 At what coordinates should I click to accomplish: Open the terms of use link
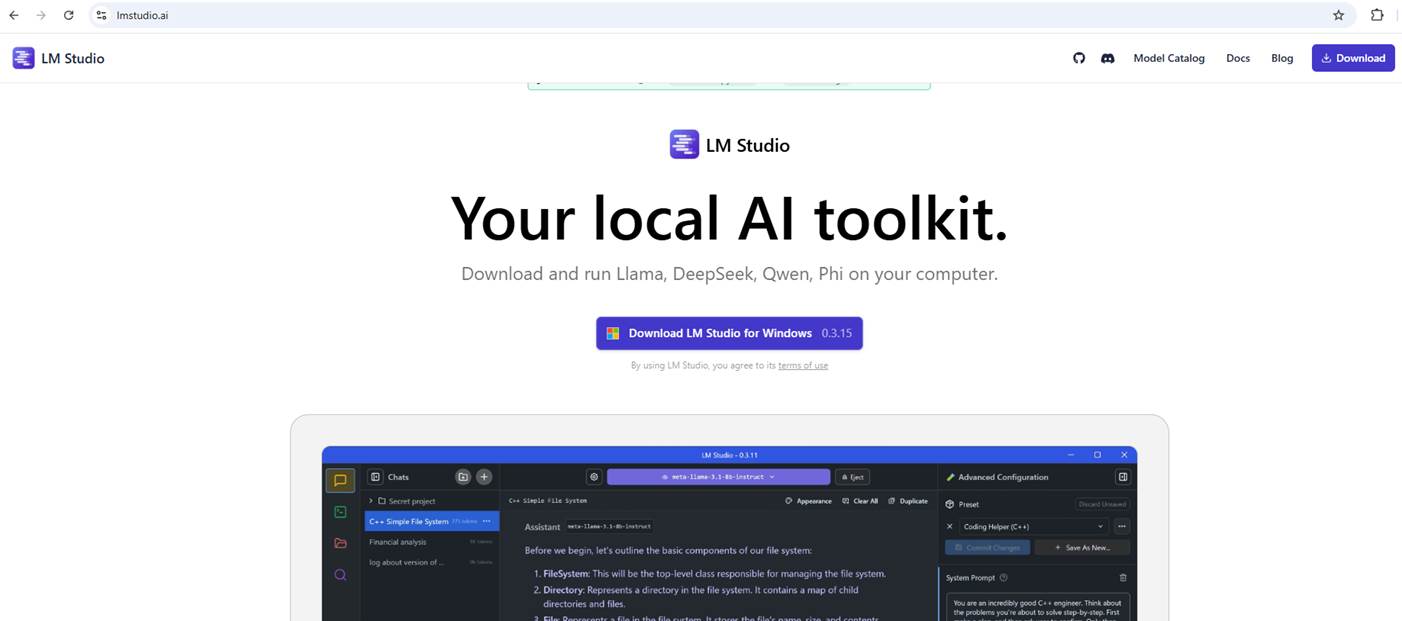[803, 366]
